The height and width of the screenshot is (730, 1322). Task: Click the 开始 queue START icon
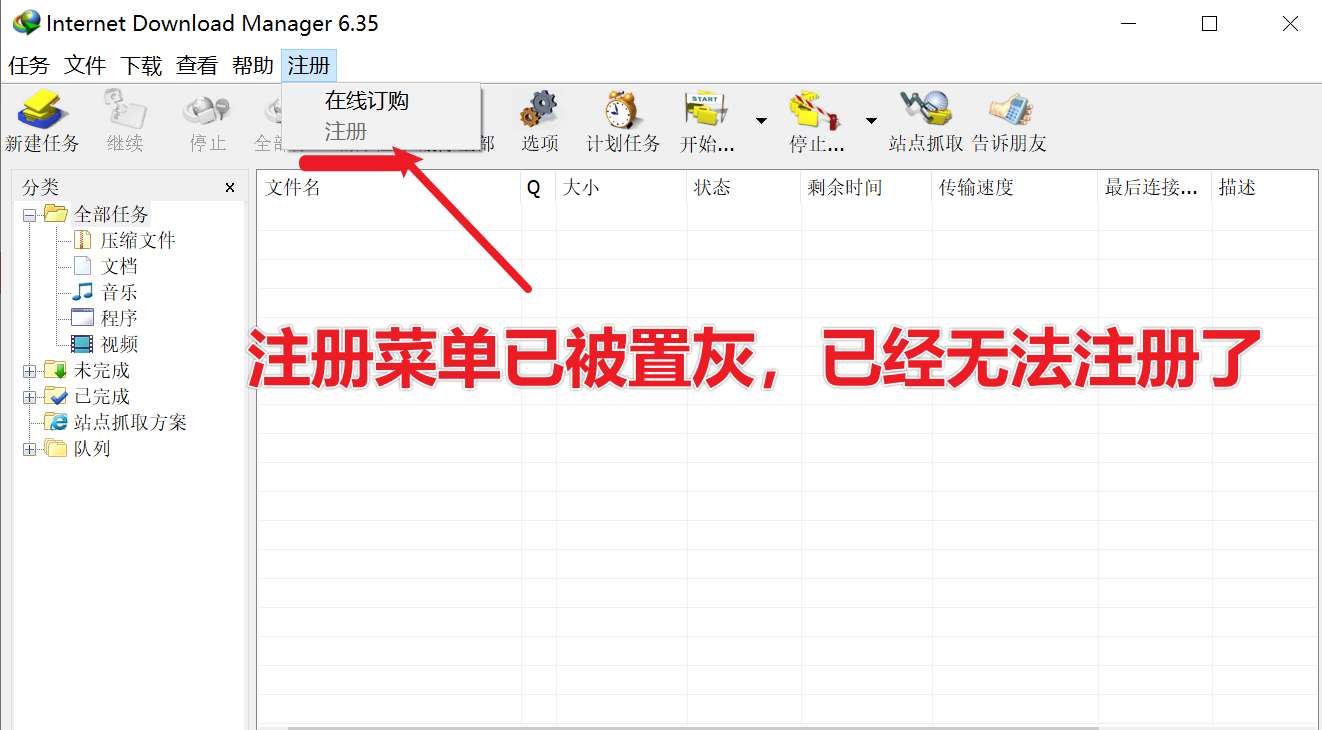pyautogui.click(x=706, y=113)
